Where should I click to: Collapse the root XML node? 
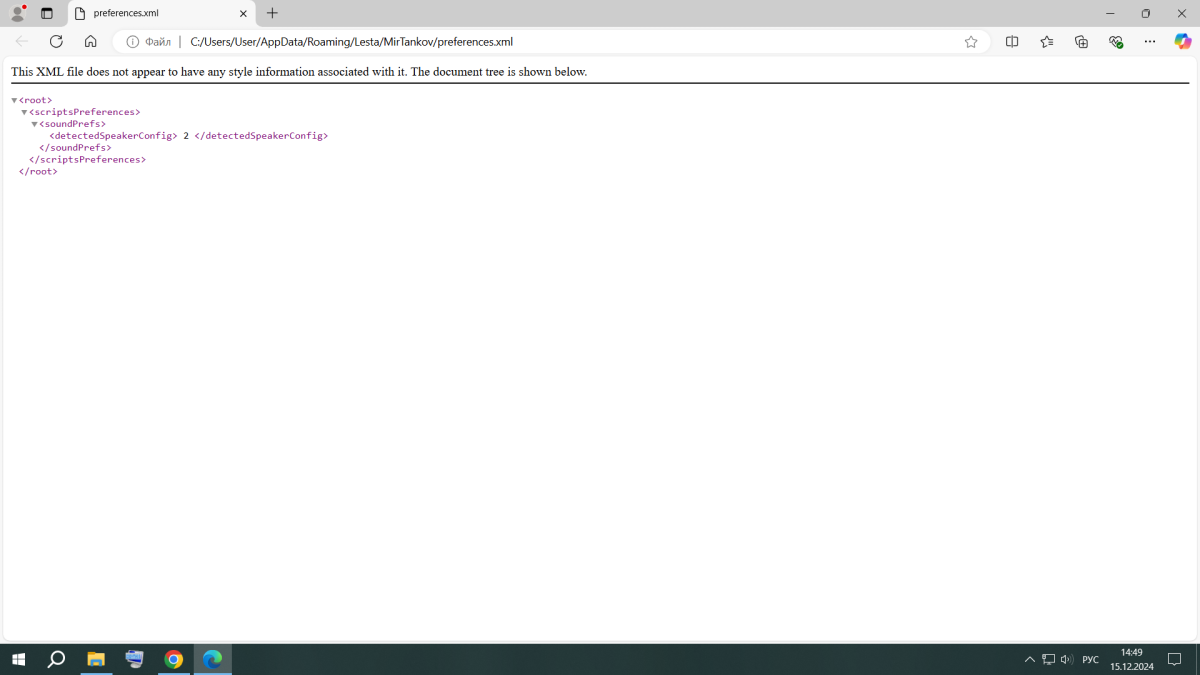pos(14,101)
